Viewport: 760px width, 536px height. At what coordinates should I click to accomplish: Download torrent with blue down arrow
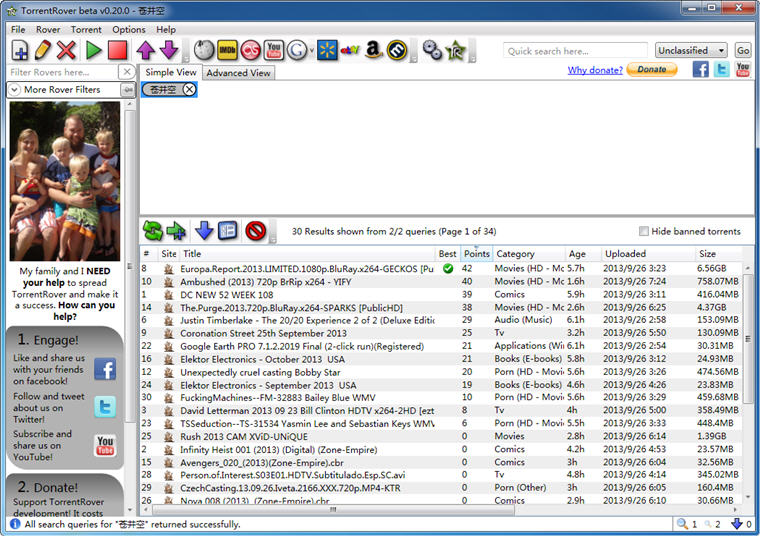tap(204, 231)
